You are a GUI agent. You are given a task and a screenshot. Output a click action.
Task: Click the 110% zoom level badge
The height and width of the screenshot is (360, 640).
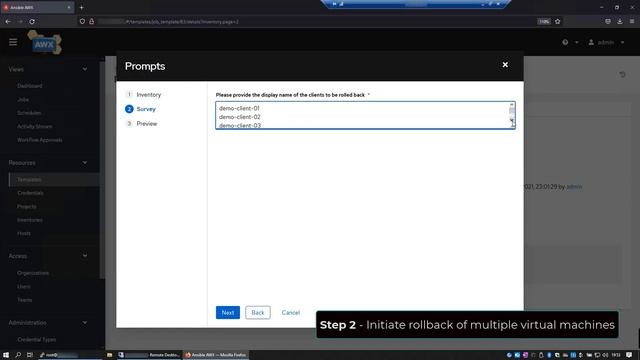[x=544, y=22]
